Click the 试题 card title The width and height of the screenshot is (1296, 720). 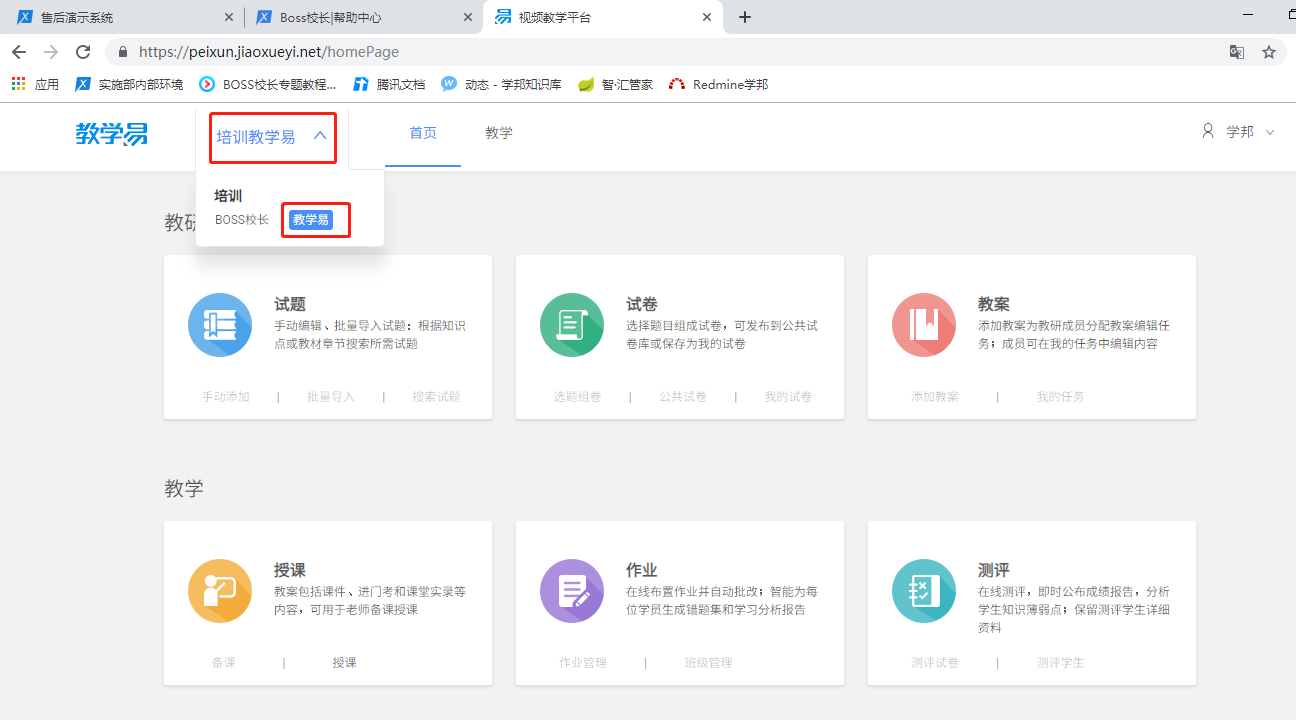pyautogui.click(x=290, y=304)
